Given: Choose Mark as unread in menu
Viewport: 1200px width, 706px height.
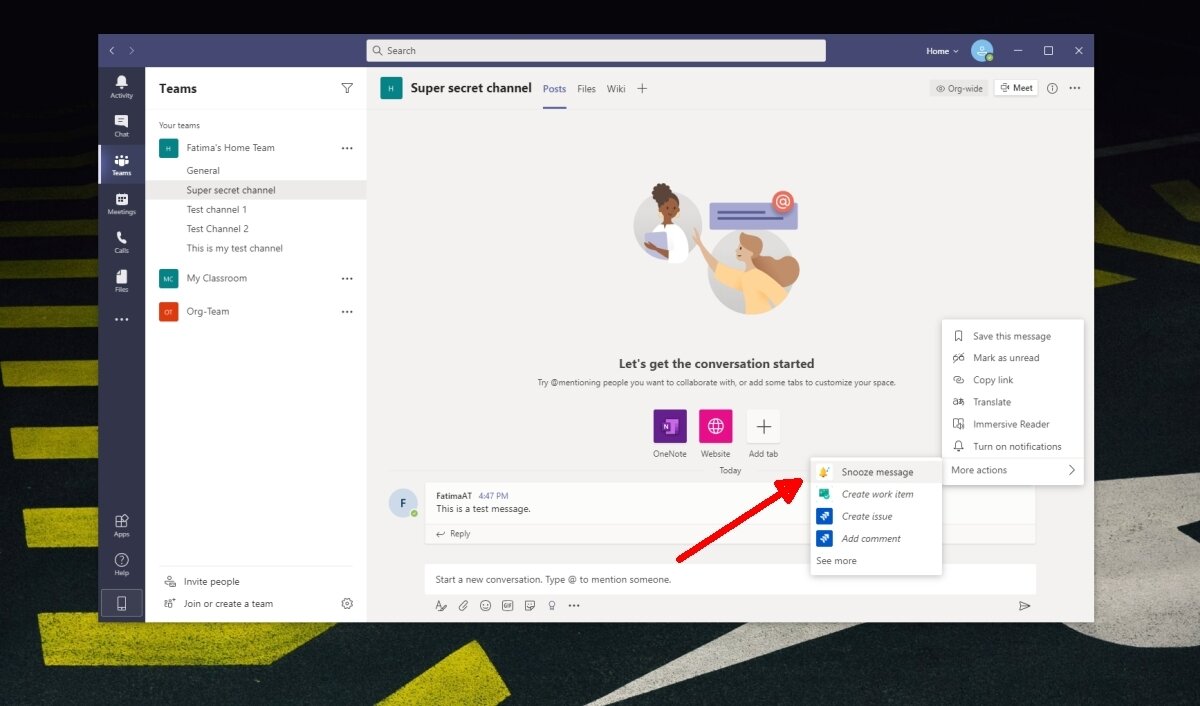Looking at the screenshot, I should (x=1005, y=358).
